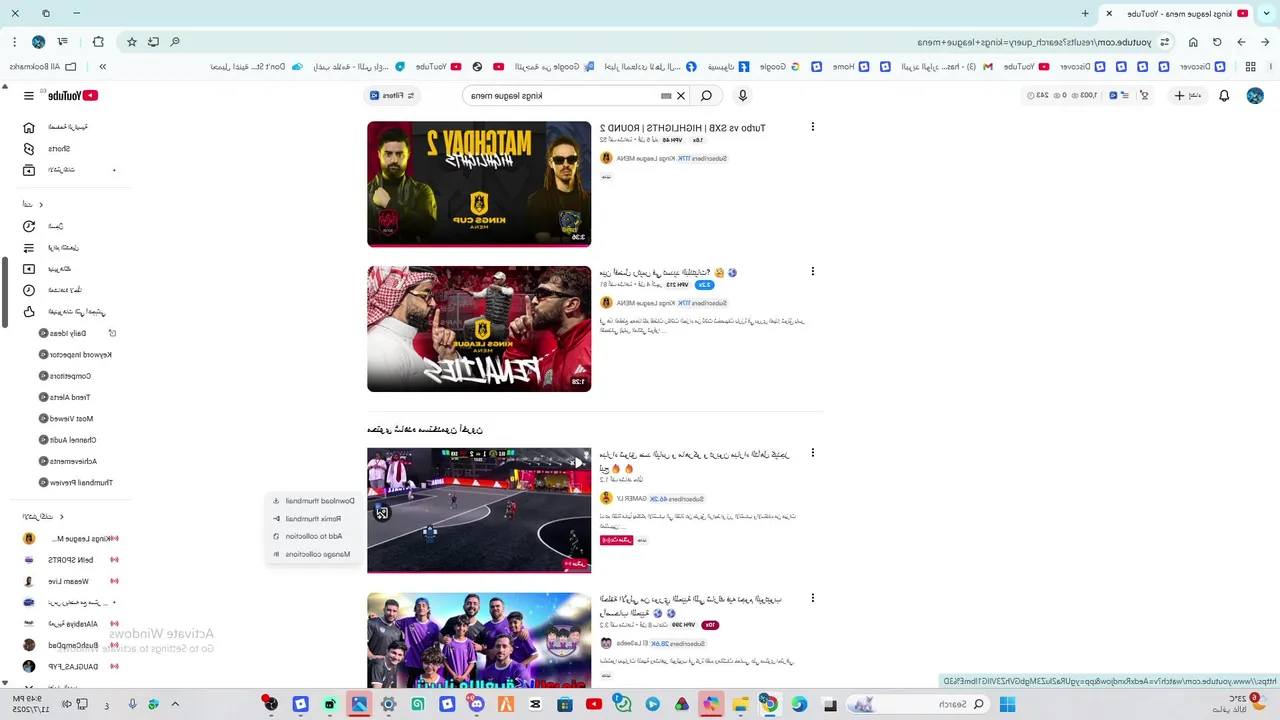Show hidden bookmarks with the double chevron
Image resolution: width=1280 pixels, height=720 pixels.
click(x=103, y=67)
